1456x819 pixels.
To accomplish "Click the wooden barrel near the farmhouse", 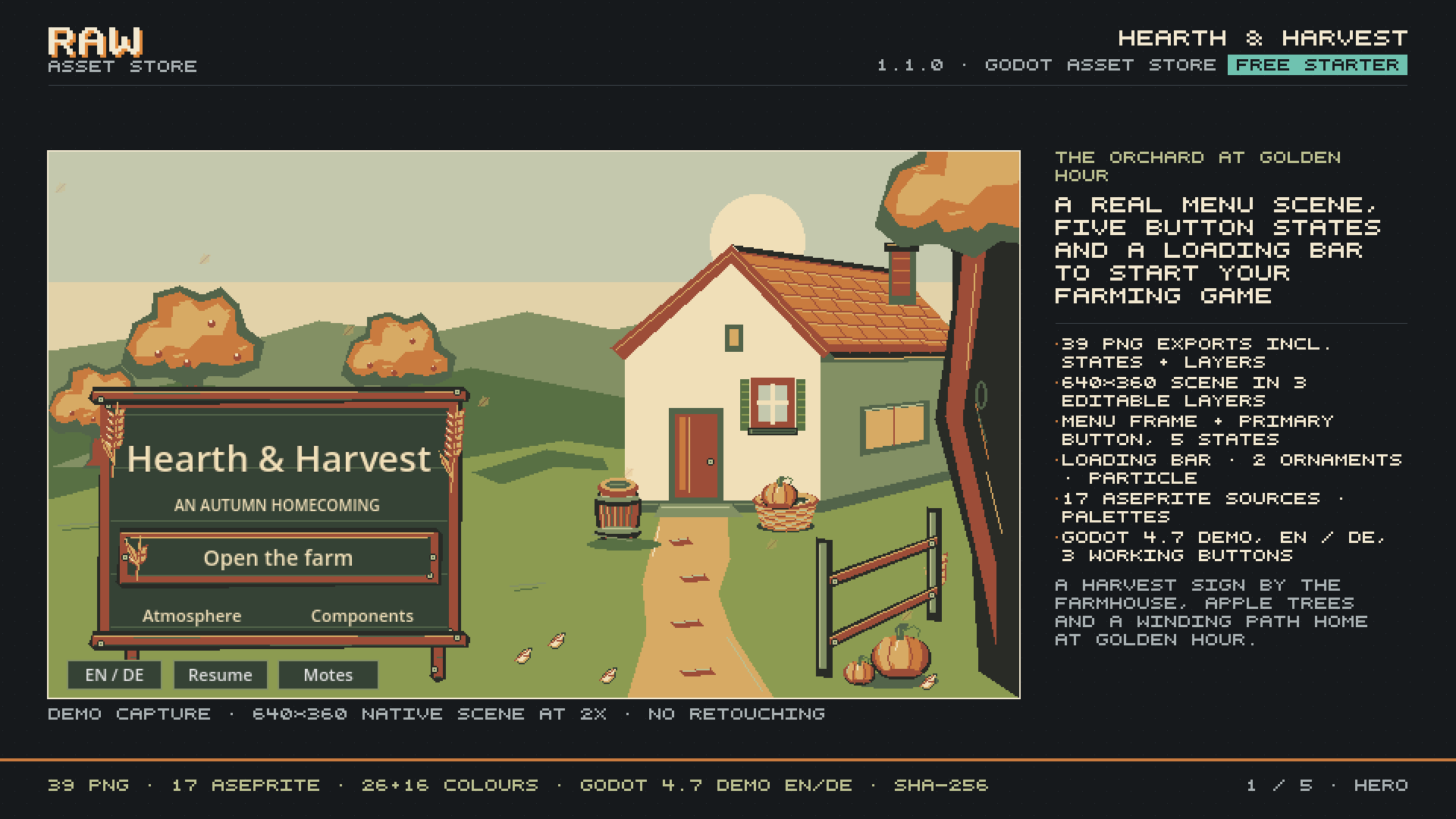I will point(618,507).
